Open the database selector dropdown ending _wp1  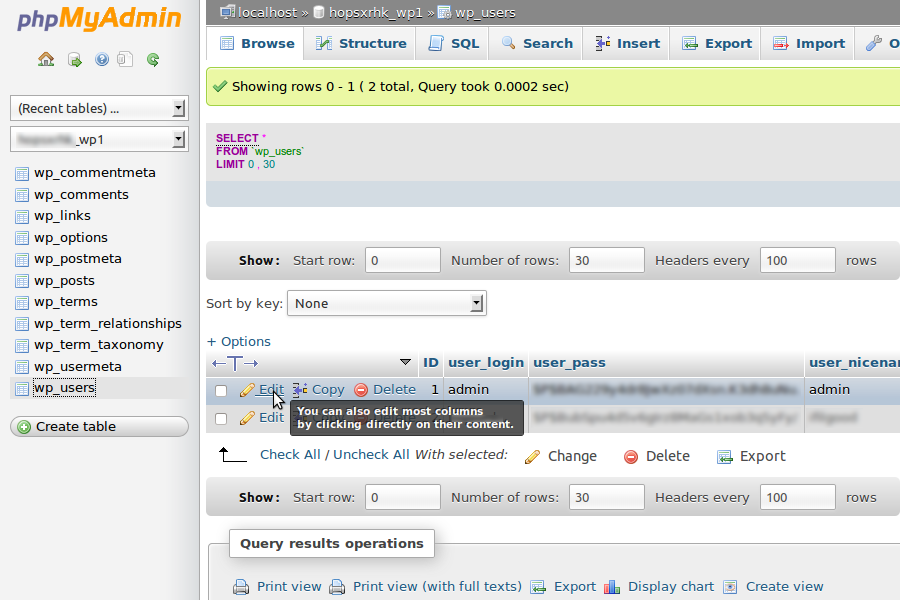point(99,140)
